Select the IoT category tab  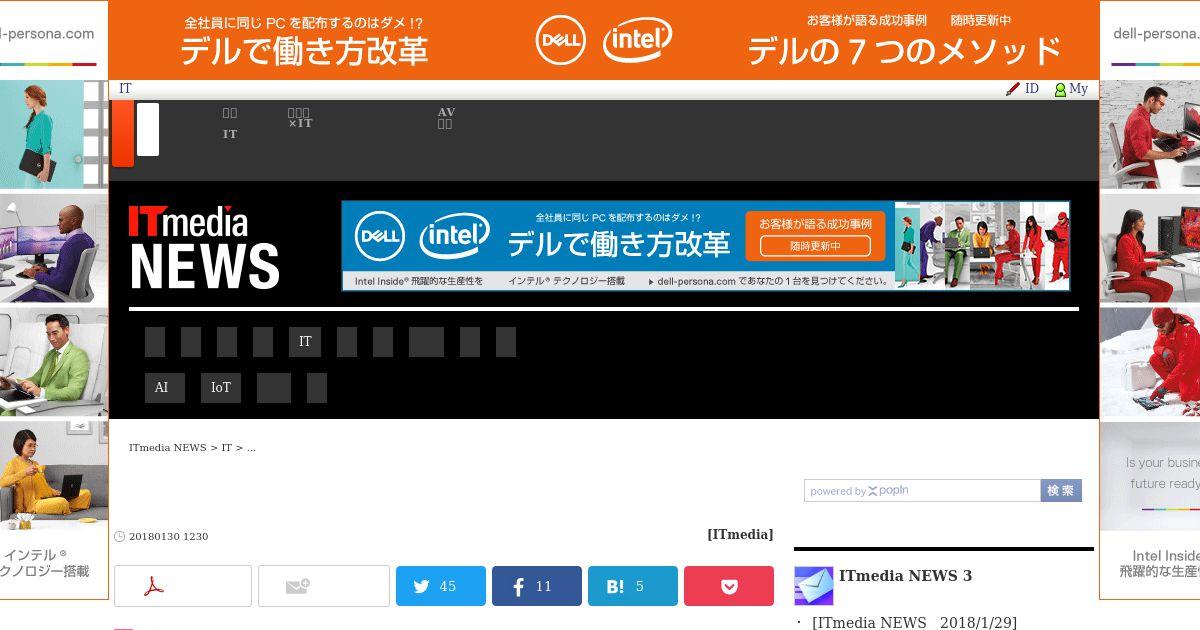tap(221, 388)
